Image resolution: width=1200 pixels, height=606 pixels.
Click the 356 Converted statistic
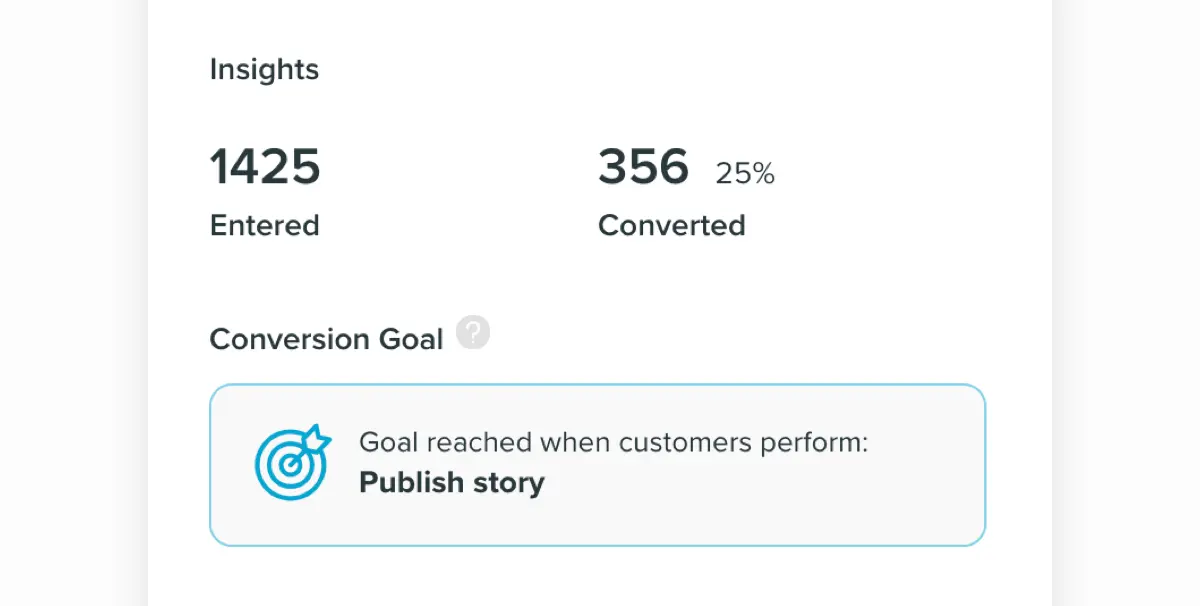pos(643,166)
